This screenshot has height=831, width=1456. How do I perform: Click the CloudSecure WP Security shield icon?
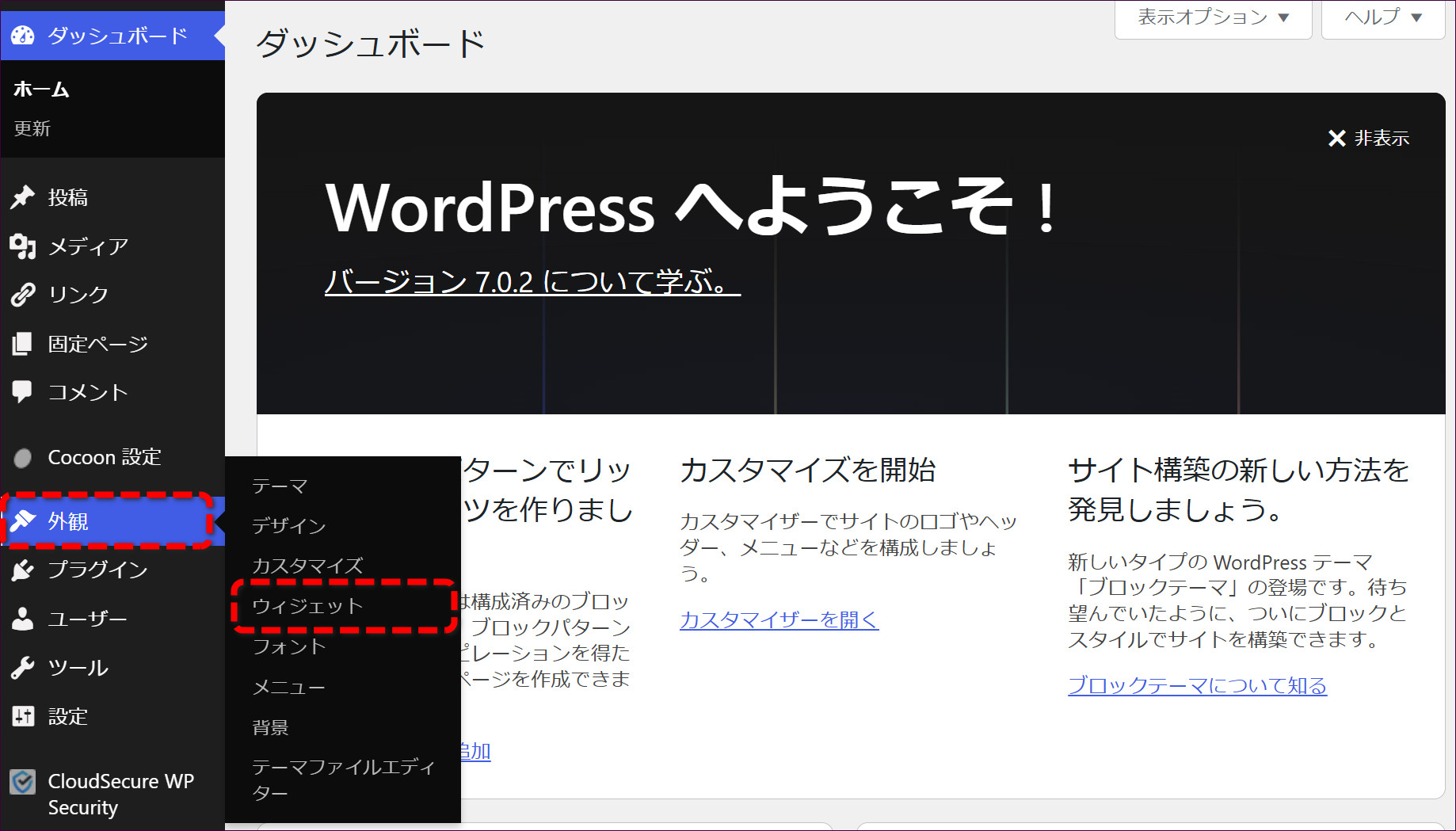(23, 782)
